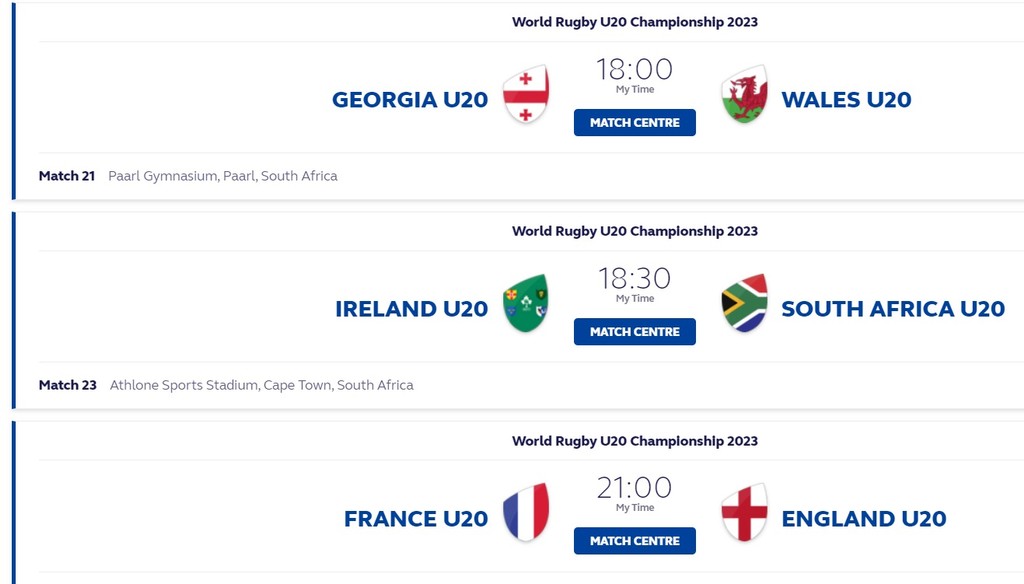Viewport: 1024px width, 584px height.
Task: Click the 18:00 kickoff time
Action: point(634,69)
